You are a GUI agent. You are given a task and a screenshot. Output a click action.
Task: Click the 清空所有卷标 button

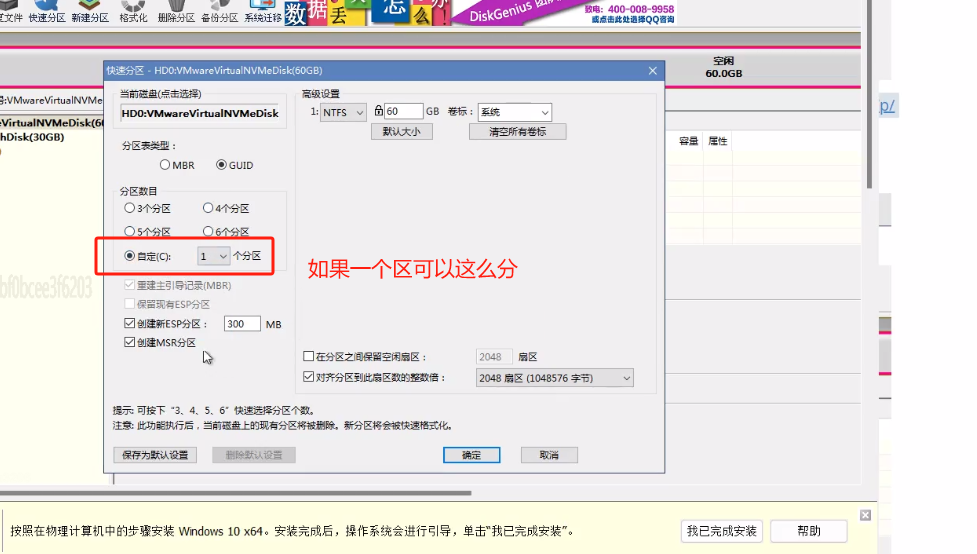click(518, 131)
